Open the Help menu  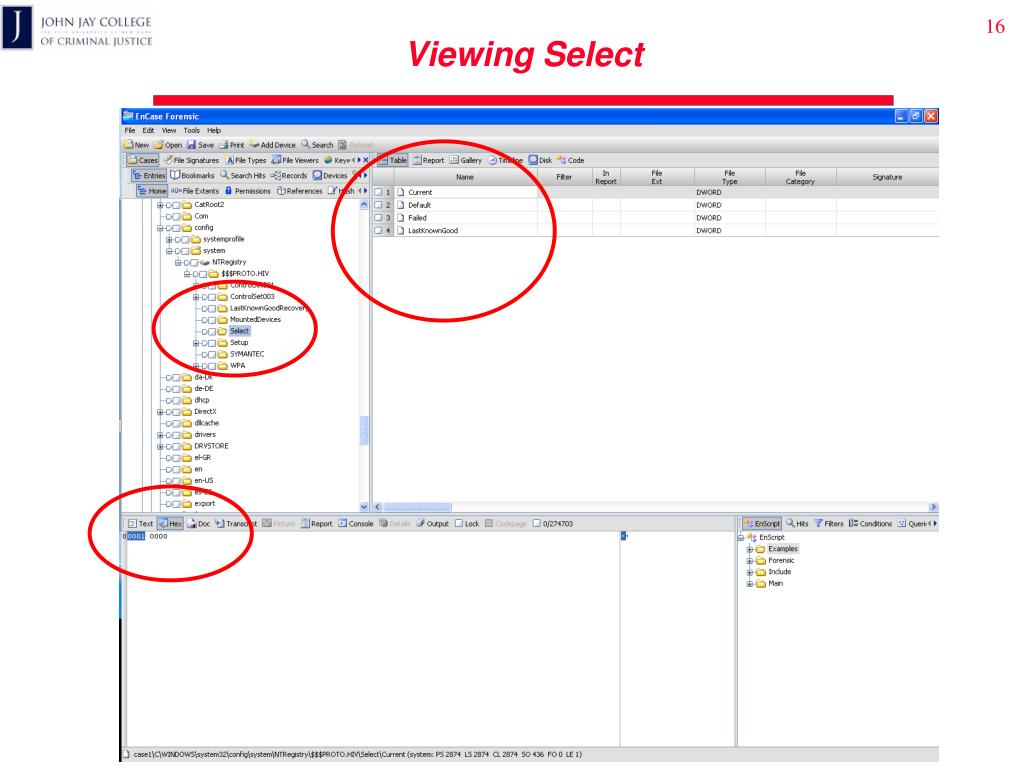[214, 131]
